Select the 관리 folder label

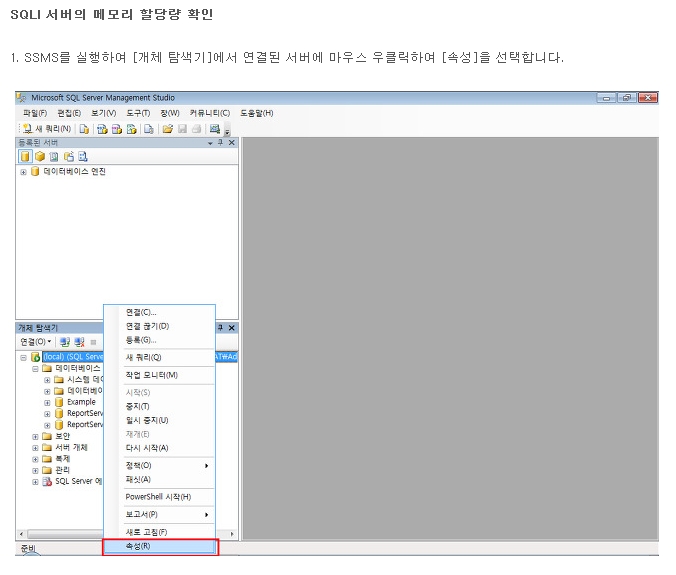point(63,469)
